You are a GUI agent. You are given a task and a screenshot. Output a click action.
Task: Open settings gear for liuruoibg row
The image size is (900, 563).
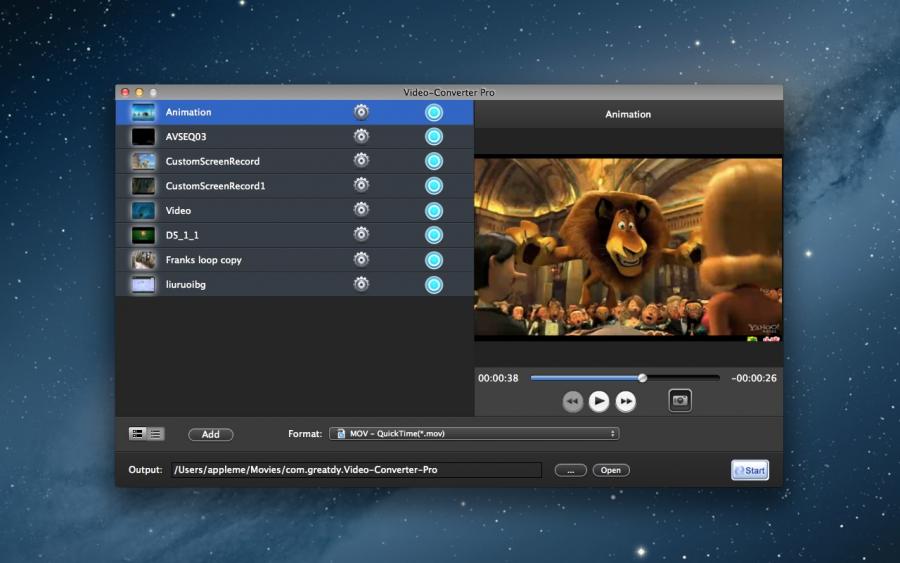click(x=361, y=284)
